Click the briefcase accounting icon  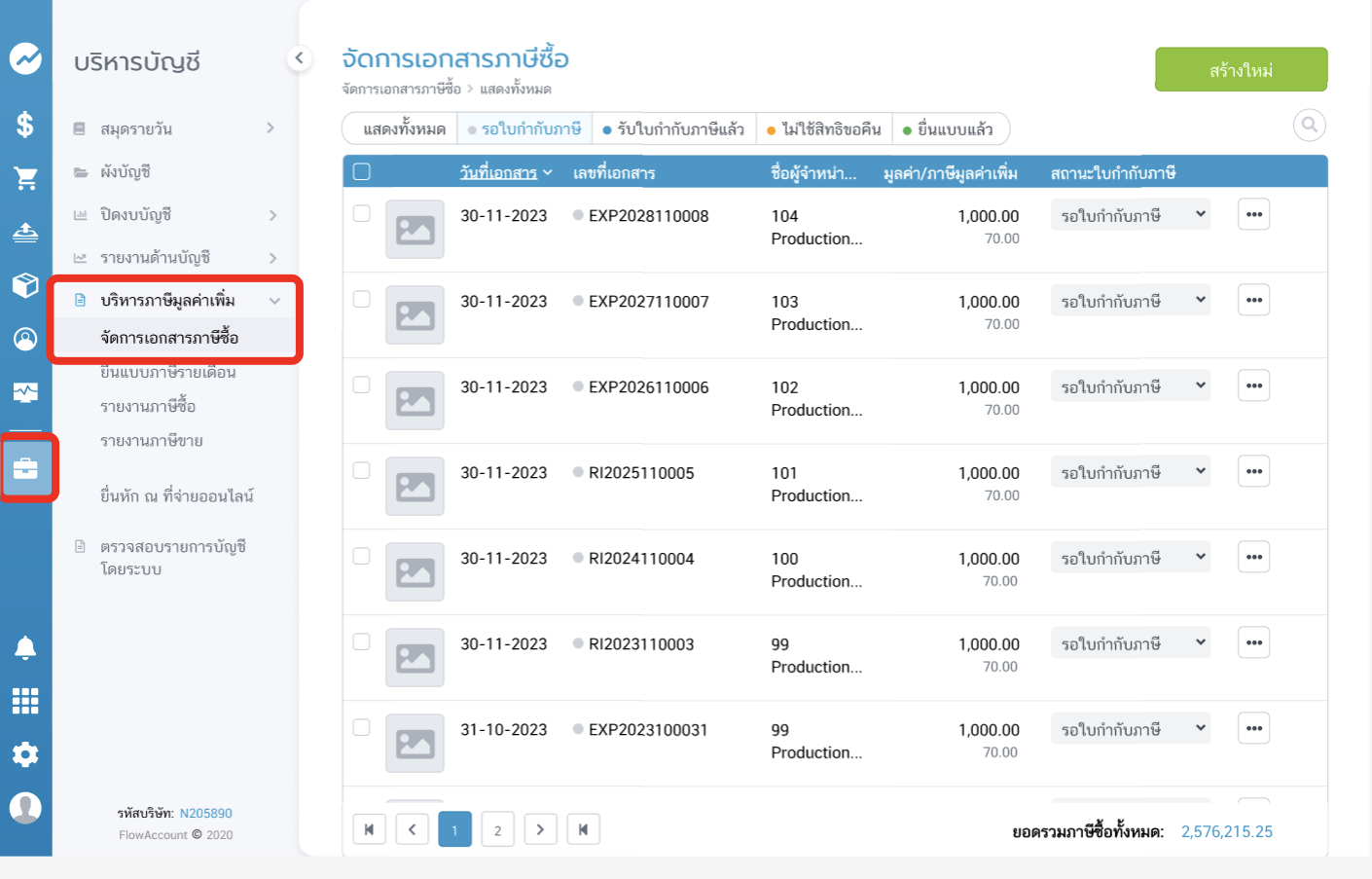(x=26, y=468)
